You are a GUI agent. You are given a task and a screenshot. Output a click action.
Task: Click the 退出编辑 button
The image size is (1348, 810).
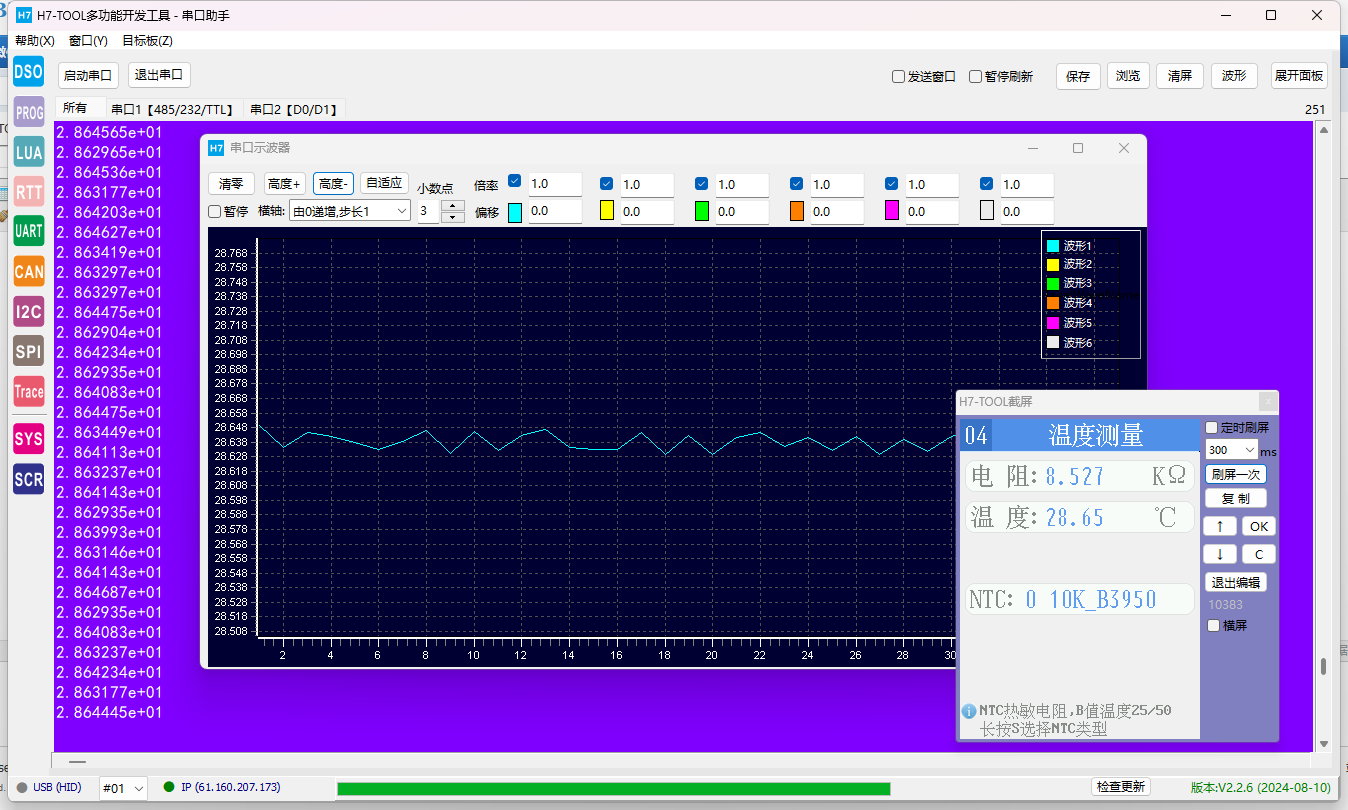[x=1236, y=583]
